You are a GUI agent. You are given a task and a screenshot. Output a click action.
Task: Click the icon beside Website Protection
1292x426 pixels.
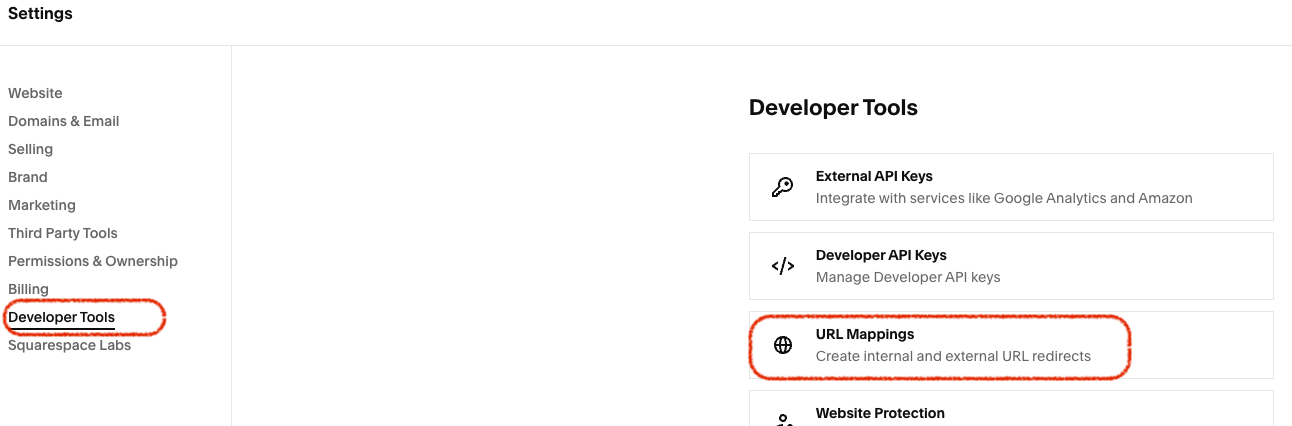point(783,419)
